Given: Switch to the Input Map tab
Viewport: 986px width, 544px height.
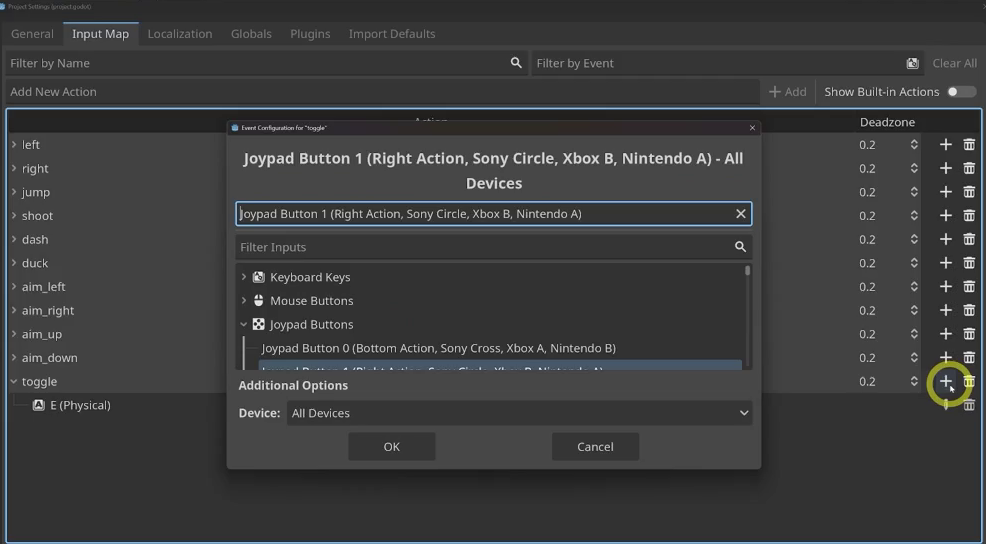Looking at the screenshot, I should click(101, 34).
